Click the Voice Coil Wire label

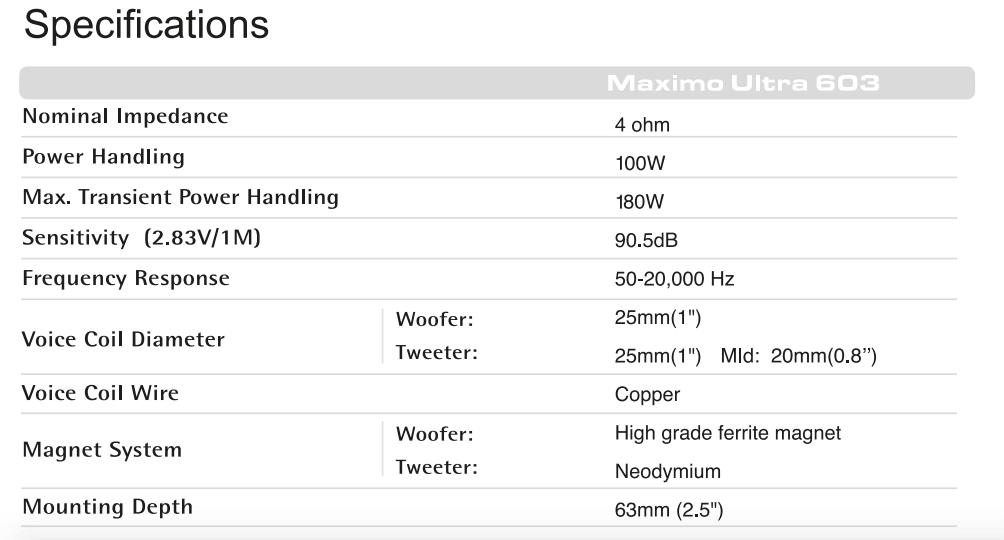tap(100, 392)
